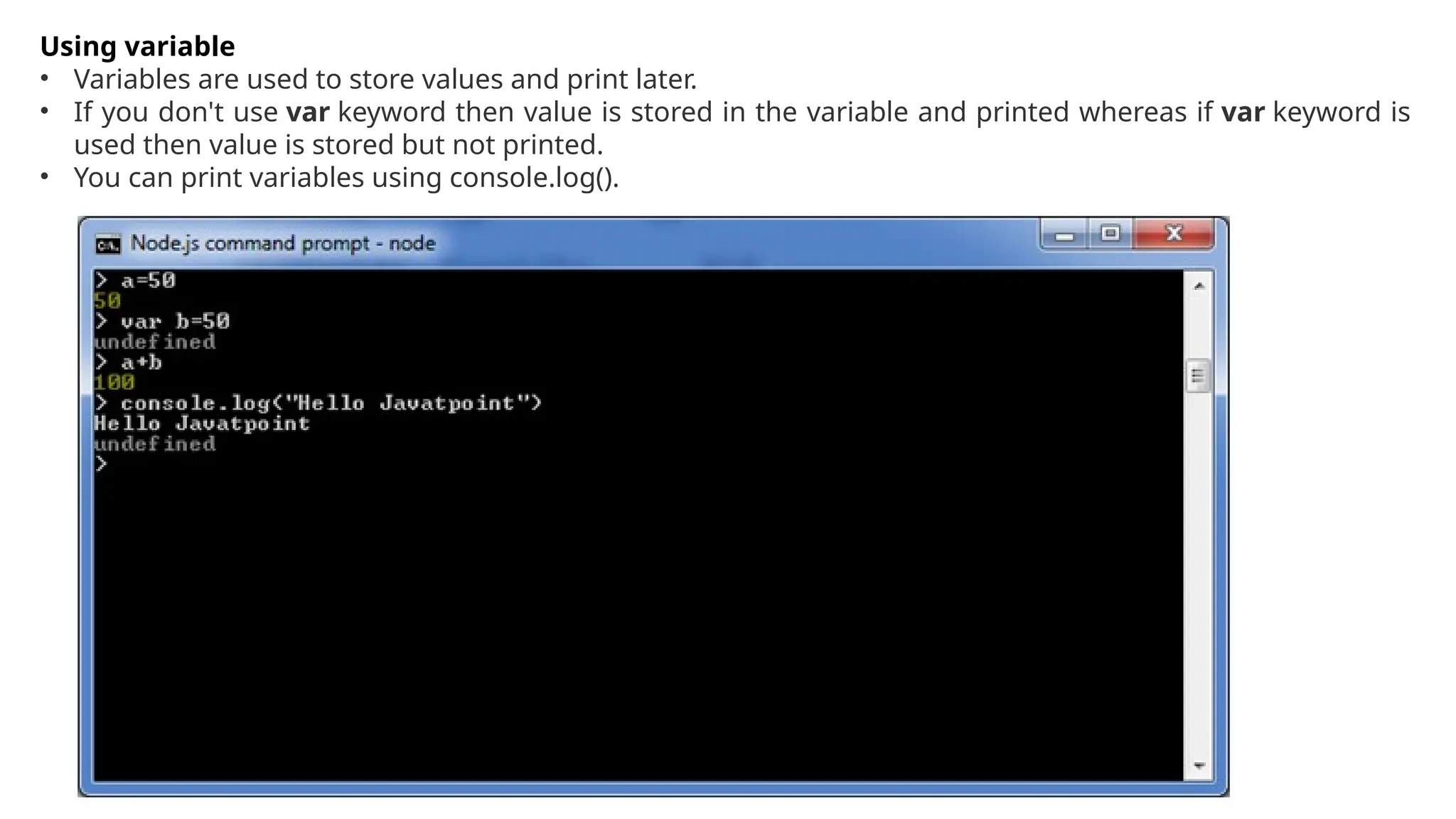Click the 'var b=50' command line
Screen dimensions: 1456x819
[162, 321]
